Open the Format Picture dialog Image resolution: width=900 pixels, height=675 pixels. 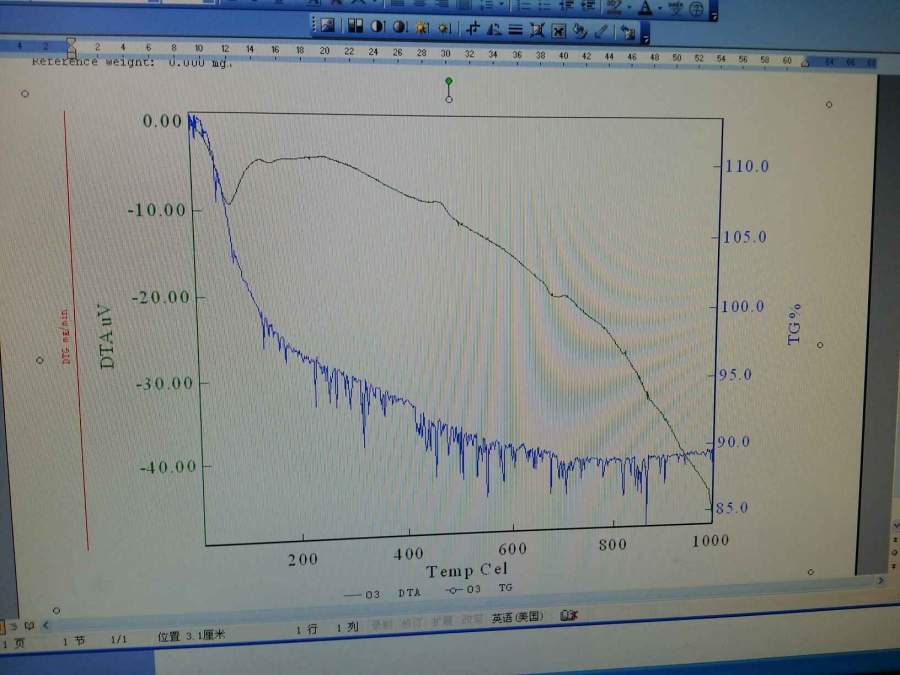pos(580,31)
